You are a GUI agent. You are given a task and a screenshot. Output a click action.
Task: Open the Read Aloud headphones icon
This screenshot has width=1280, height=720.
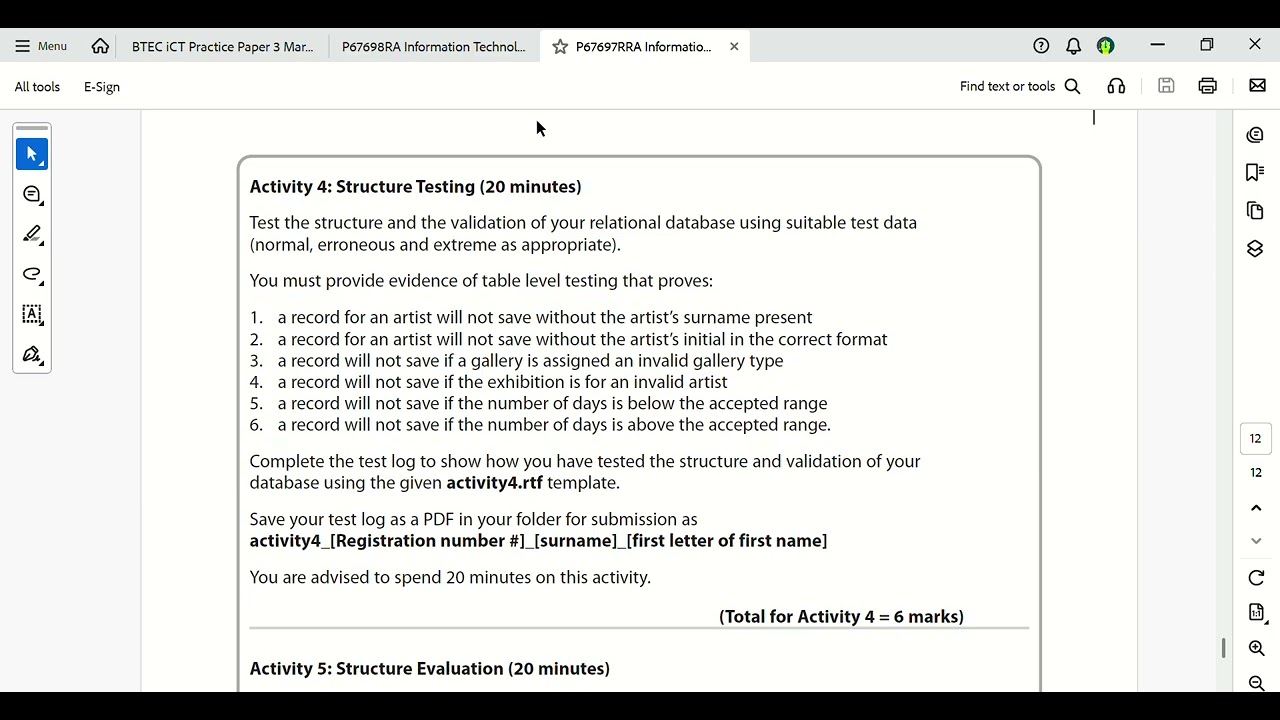(x=1116, y=86)
